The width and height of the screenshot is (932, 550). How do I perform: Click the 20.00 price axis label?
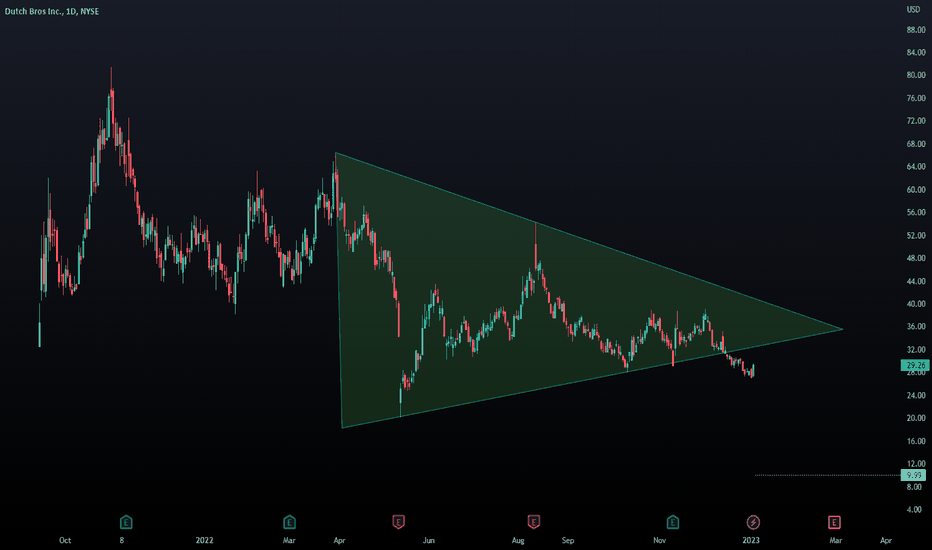click(916, 418)
